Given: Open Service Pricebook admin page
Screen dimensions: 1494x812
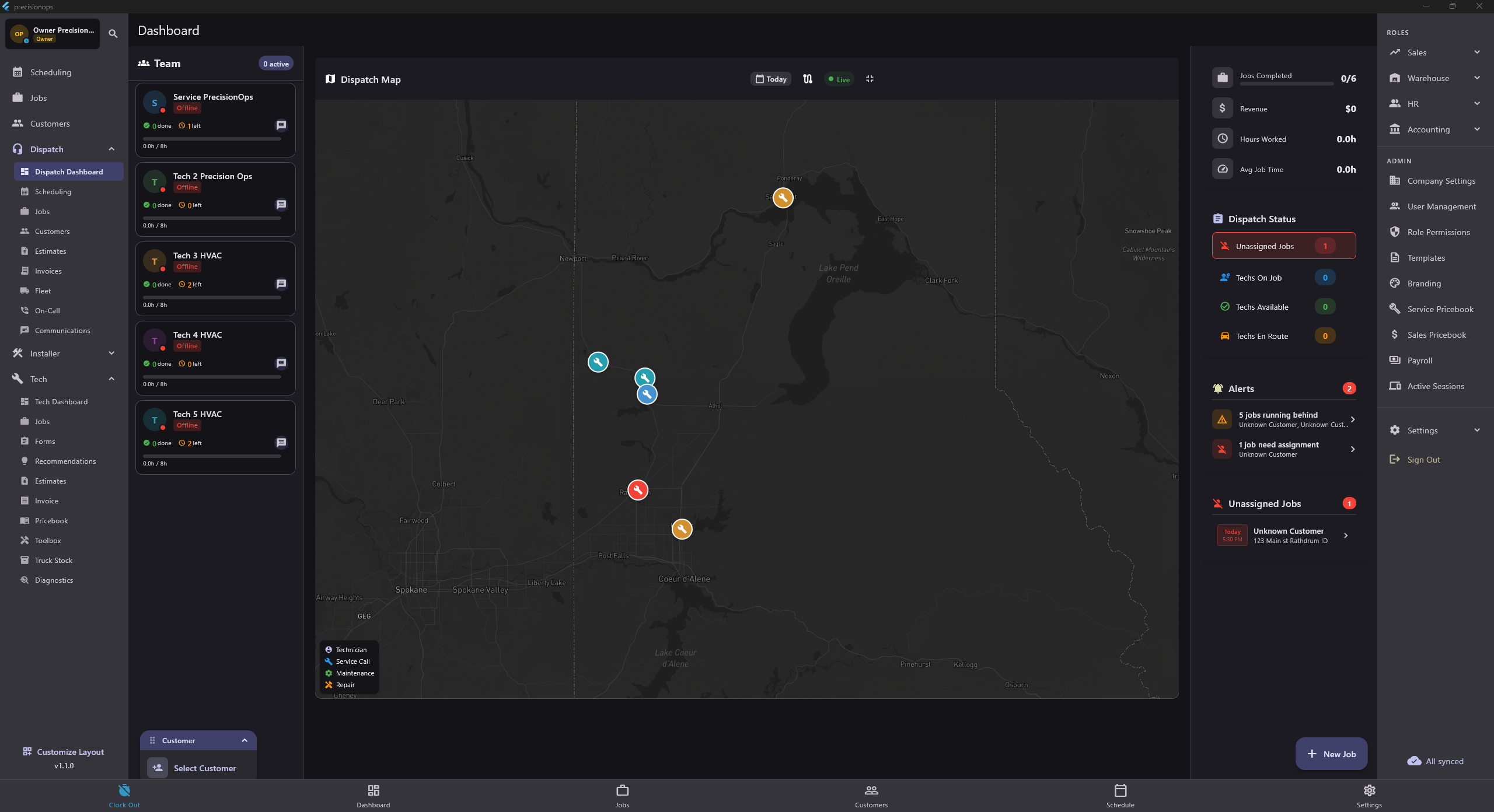Looking at the screenshot, I should (x=1435, y=309).
